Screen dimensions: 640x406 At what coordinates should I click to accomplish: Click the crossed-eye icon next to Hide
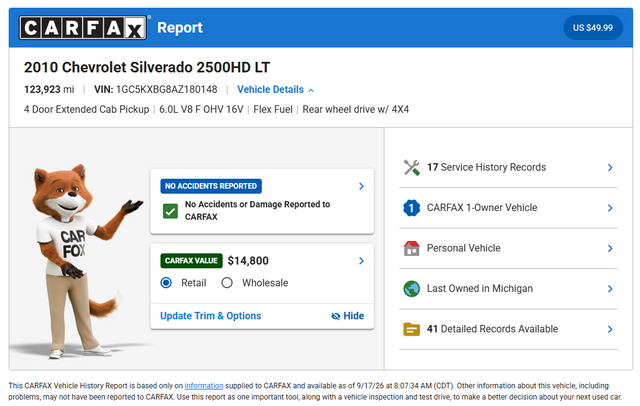pos(336,316)
